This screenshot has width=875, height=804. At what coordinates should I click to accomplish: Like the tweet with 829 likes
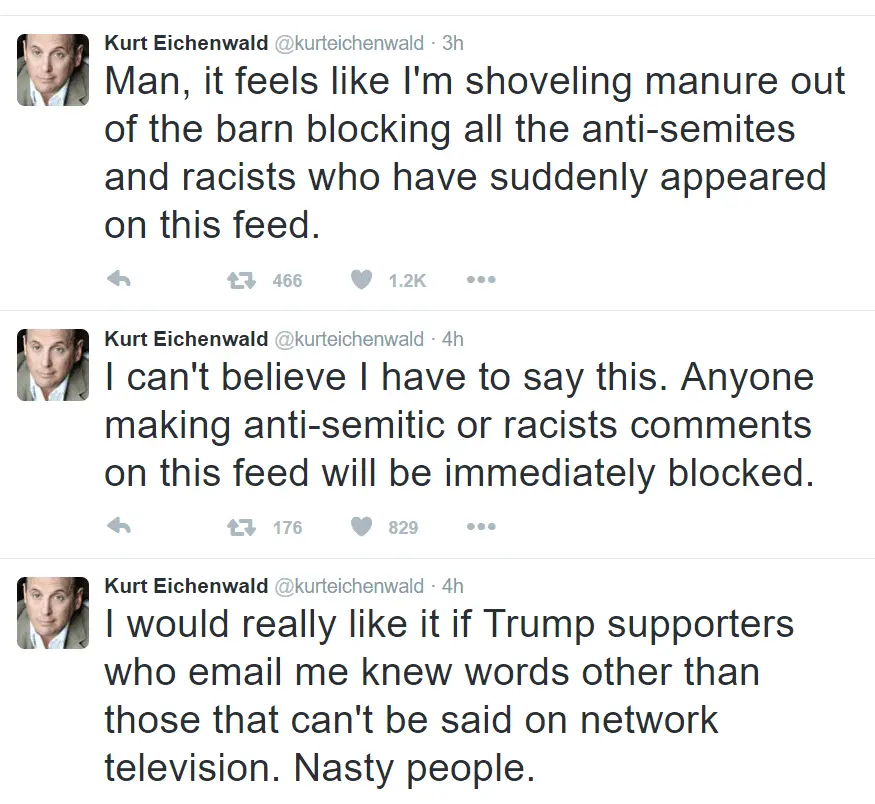[361, 527]
